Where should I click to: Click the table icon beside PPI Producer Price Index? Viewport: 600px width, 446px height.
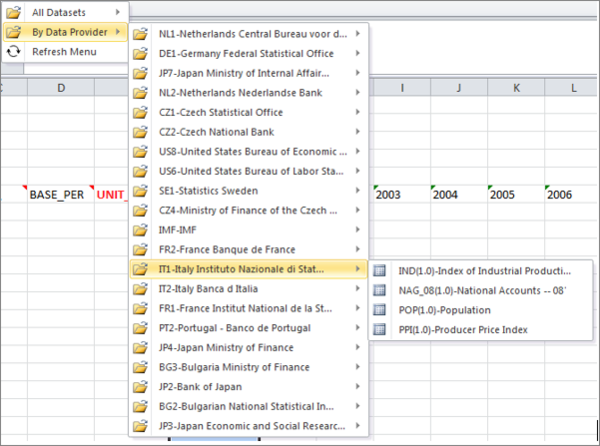(x=380, y=329)
